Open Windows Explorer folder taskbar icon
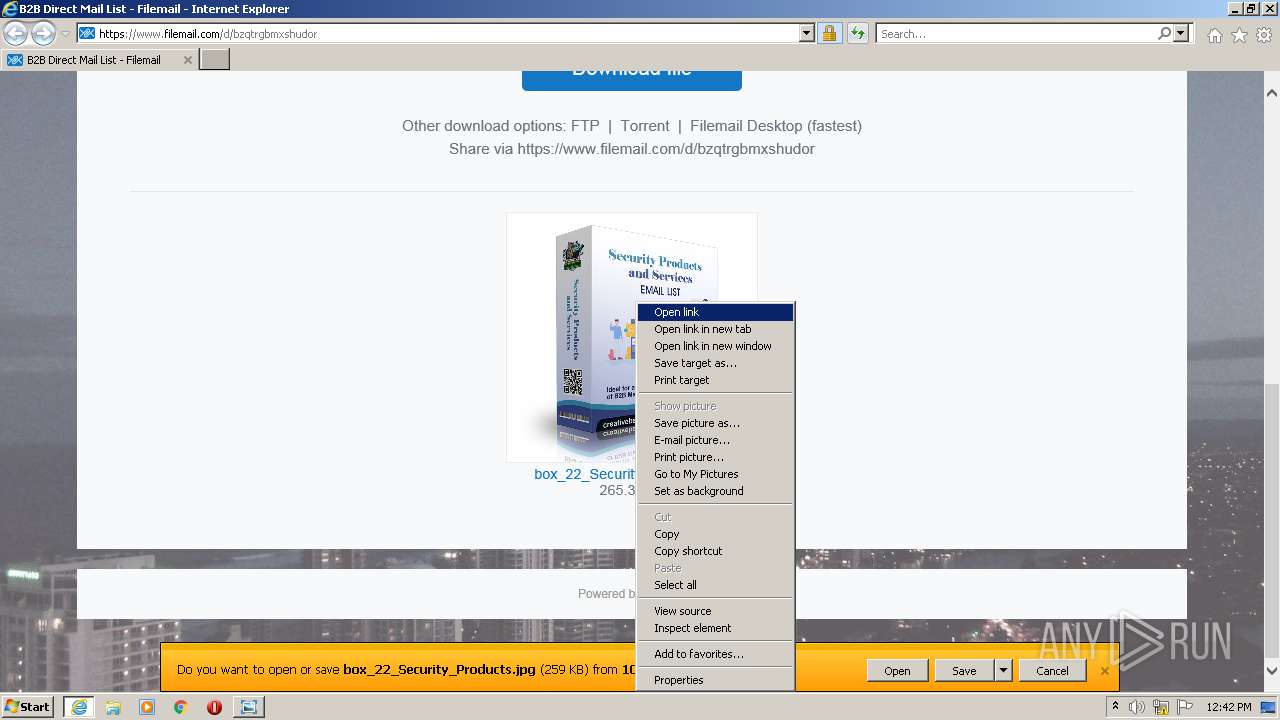 click(113, 707)
